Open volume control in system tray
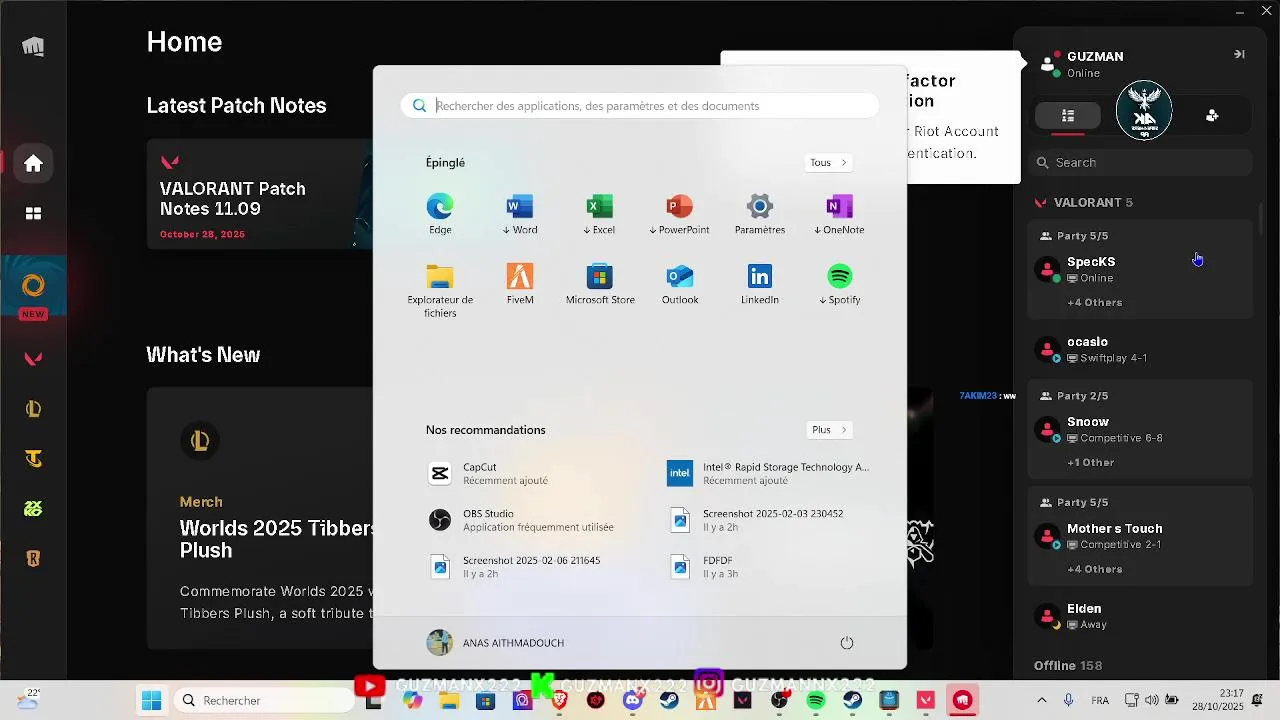 pyautogui.click(x=1151, y=700)
